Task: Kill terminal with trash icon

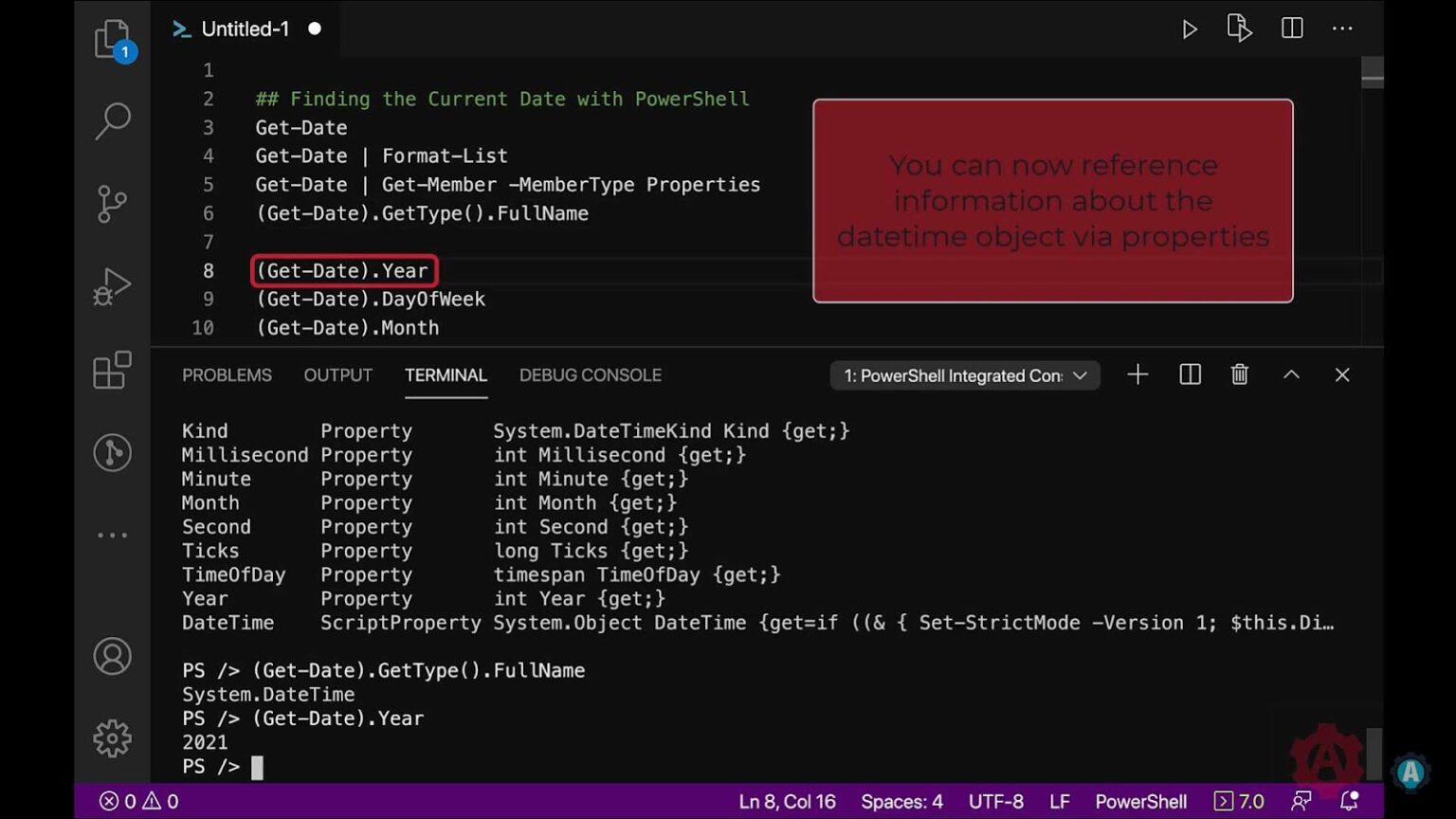Action: tap(1239, 375)
